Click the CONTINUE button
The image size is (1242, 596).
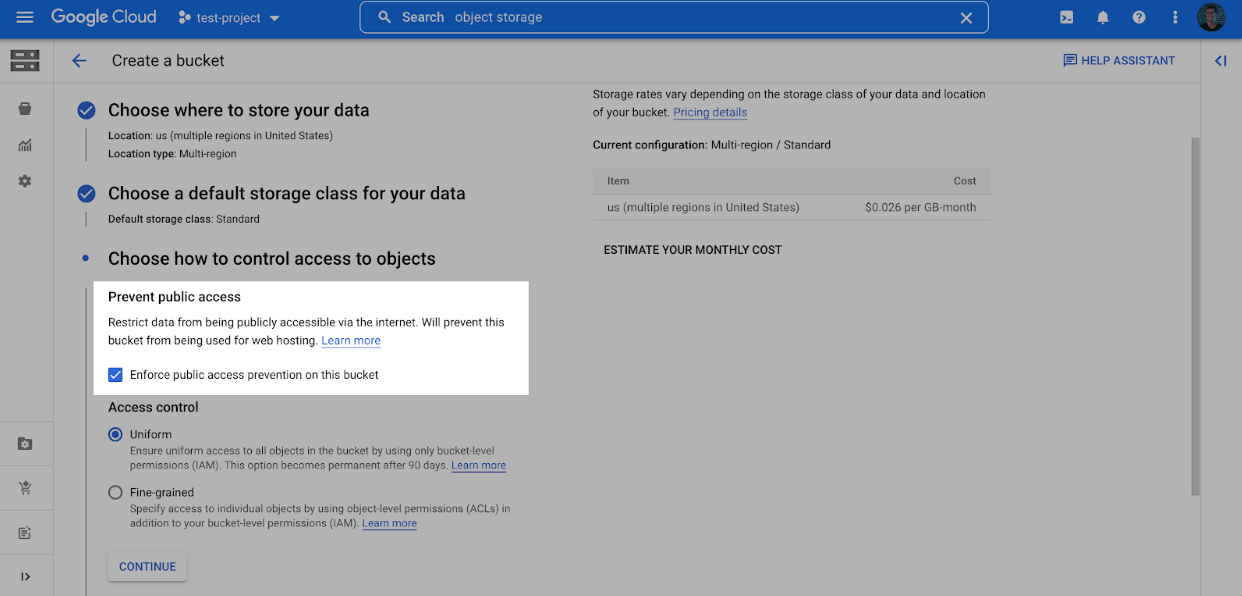click(147, 566)
